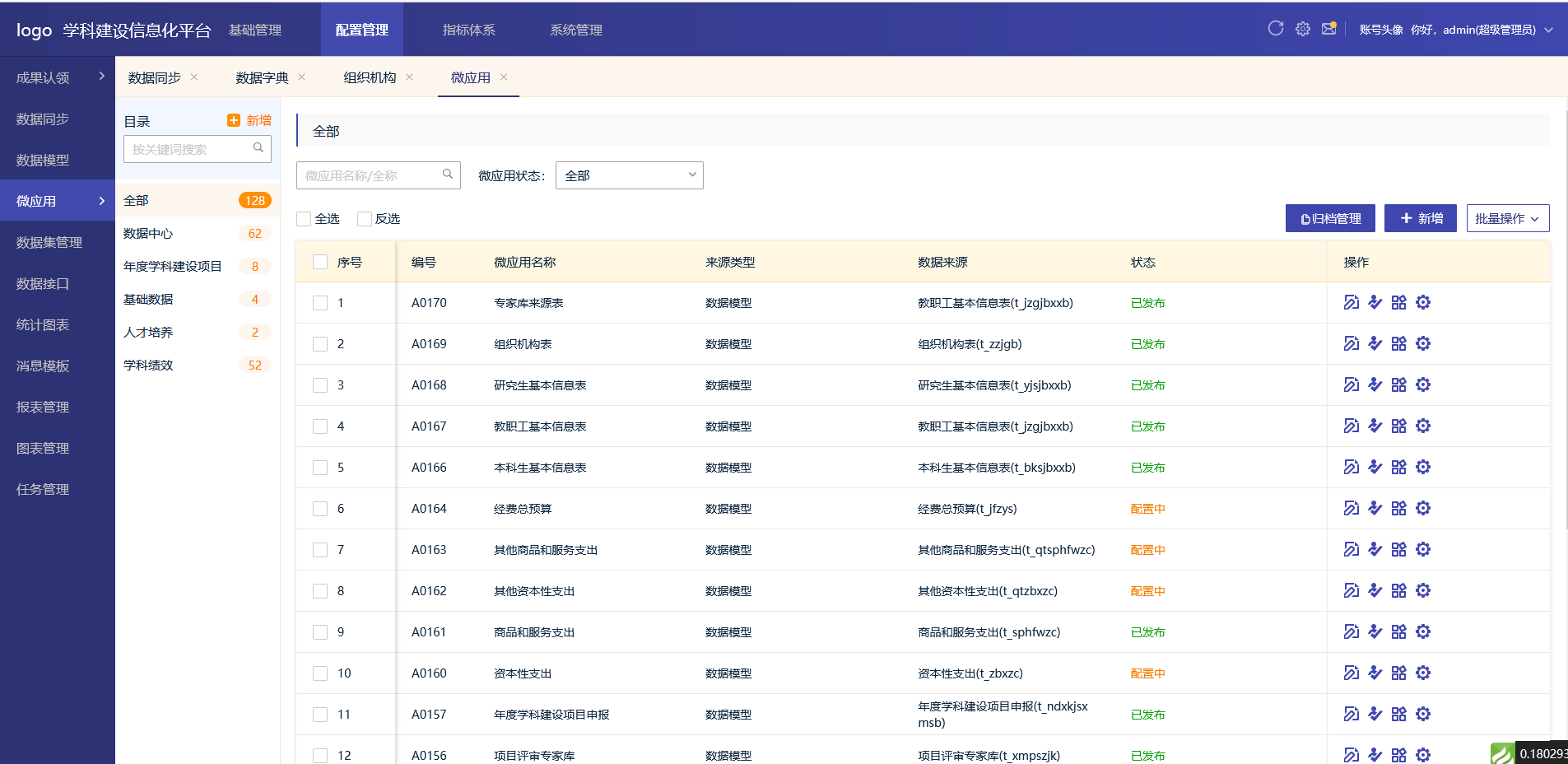This screenshot has width=1568, height=764.
Task: Click publish checkmark icon for row A0162
Action: 1375,590
